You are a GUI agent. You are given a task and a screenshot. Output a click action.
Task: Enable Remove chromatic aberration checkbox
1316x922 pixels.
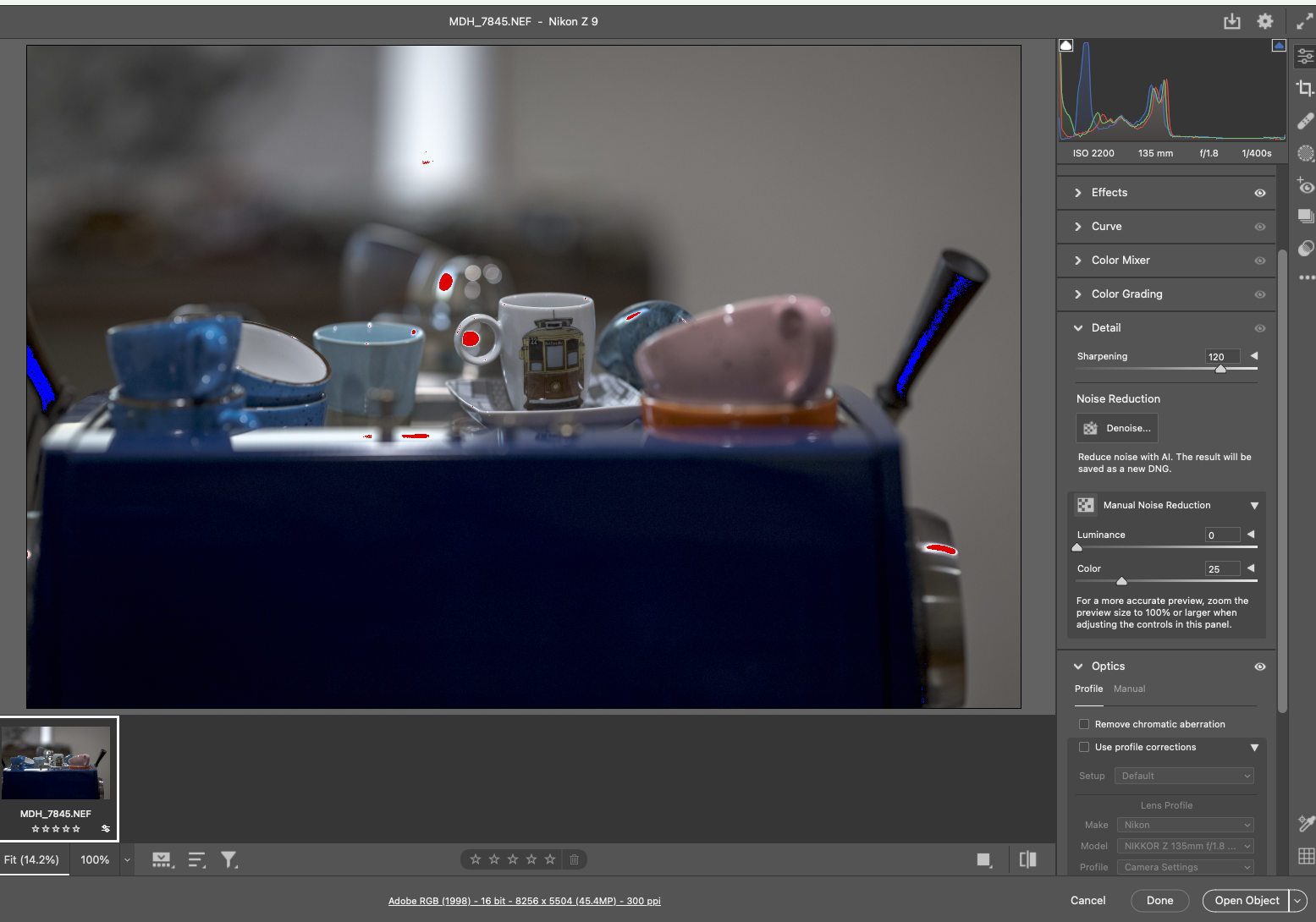(x=1084, y=724)
